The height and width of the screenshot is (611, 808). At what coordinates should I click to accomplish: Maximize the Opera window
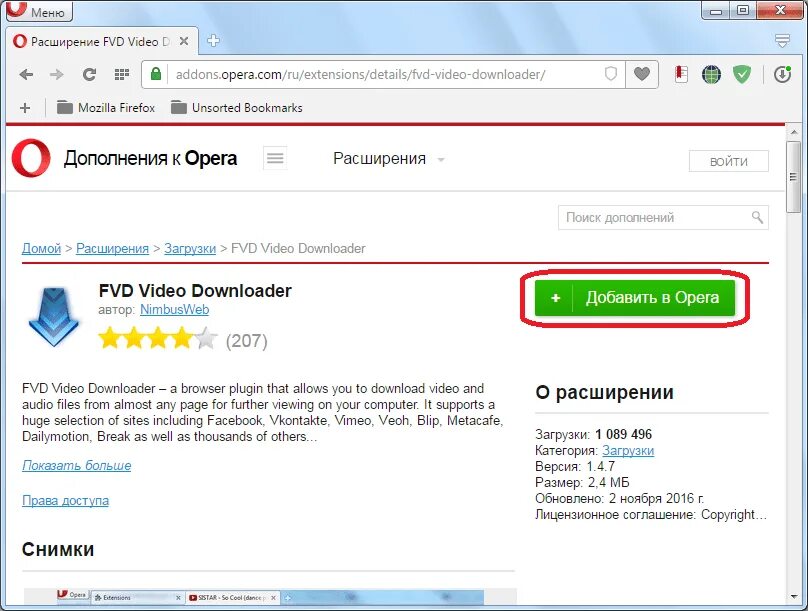(x=743, y=10)
